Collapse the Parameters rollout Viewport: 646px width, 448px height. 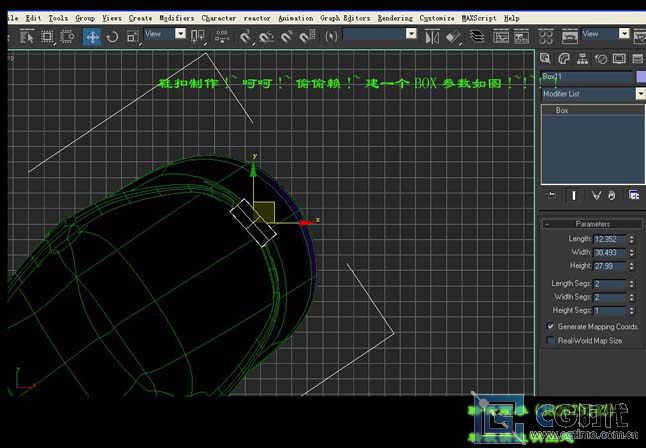tap(592, 224)
